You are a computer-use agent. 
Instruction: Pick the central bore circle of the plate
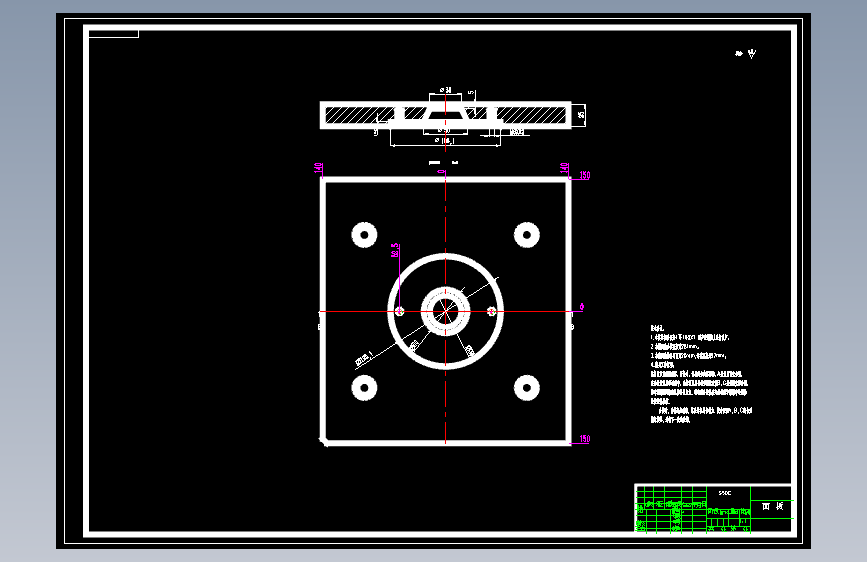pyautogui.click(x=446, y=311)
